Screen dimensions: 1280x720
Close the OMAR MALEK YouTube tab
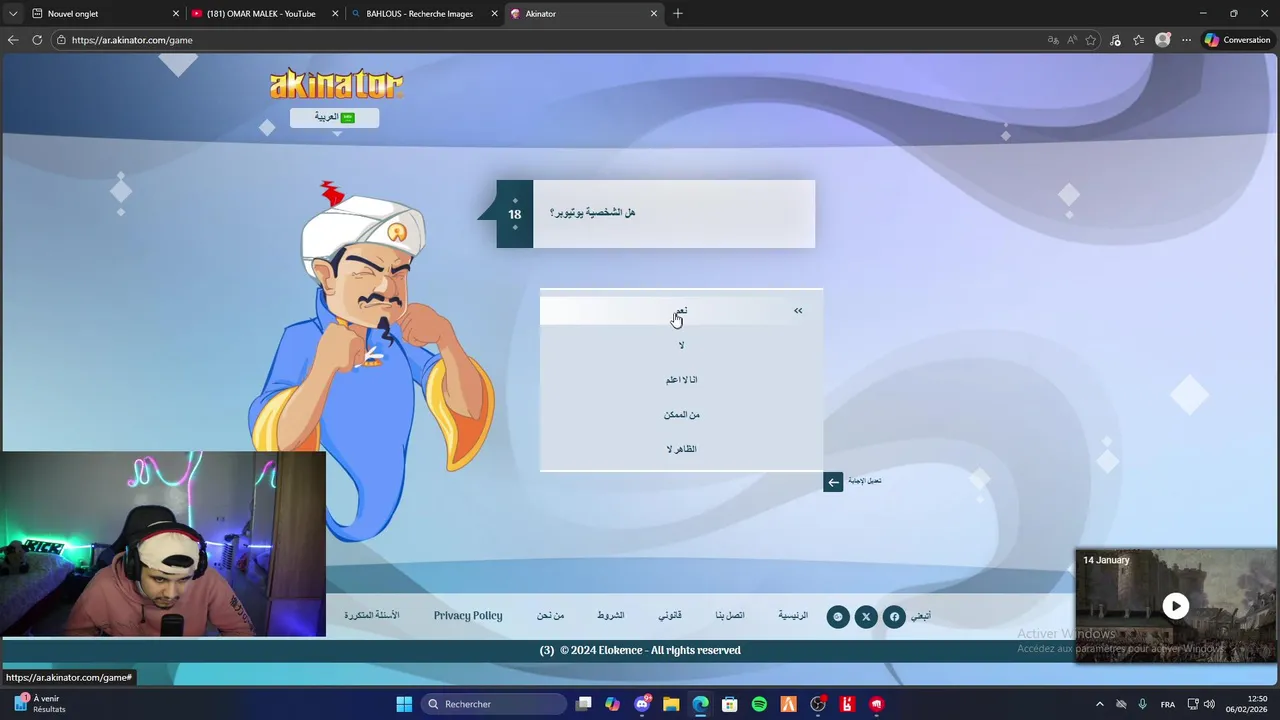tap(335, 14)
